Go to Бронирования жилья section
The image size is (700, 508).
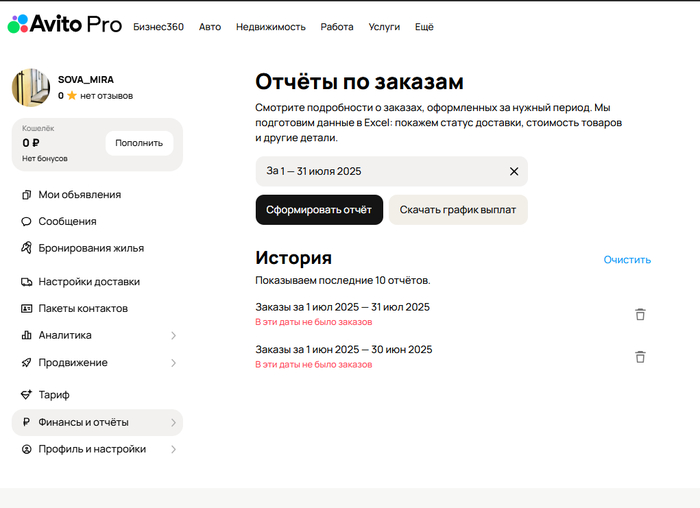(91, 248)
